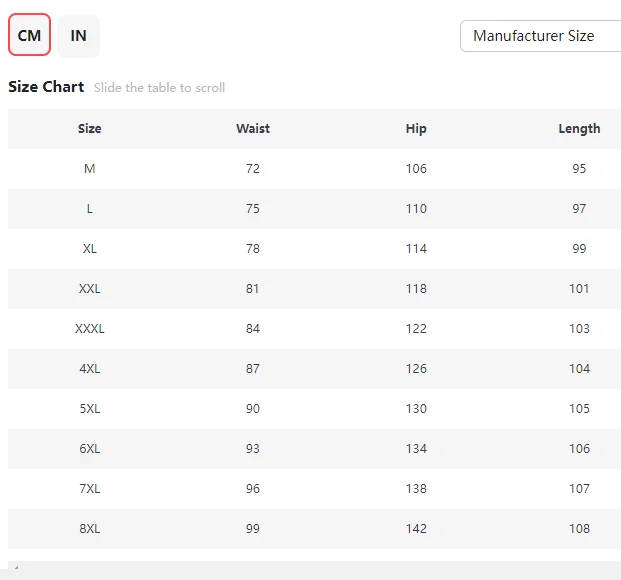Click the Waist column header
621x580 pixels.
click(253, 129)
